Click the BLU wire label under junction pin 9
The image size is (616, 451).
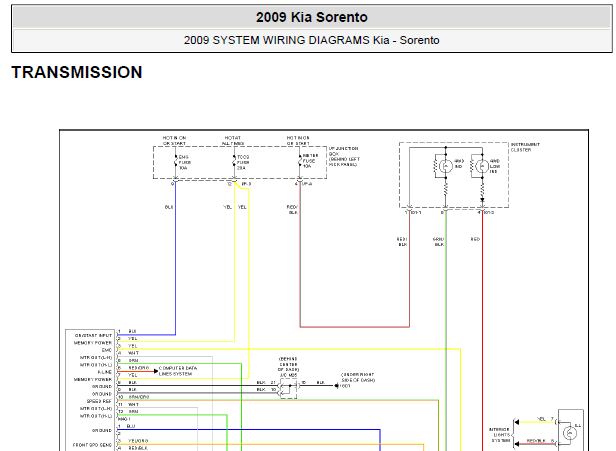point(169,207)
